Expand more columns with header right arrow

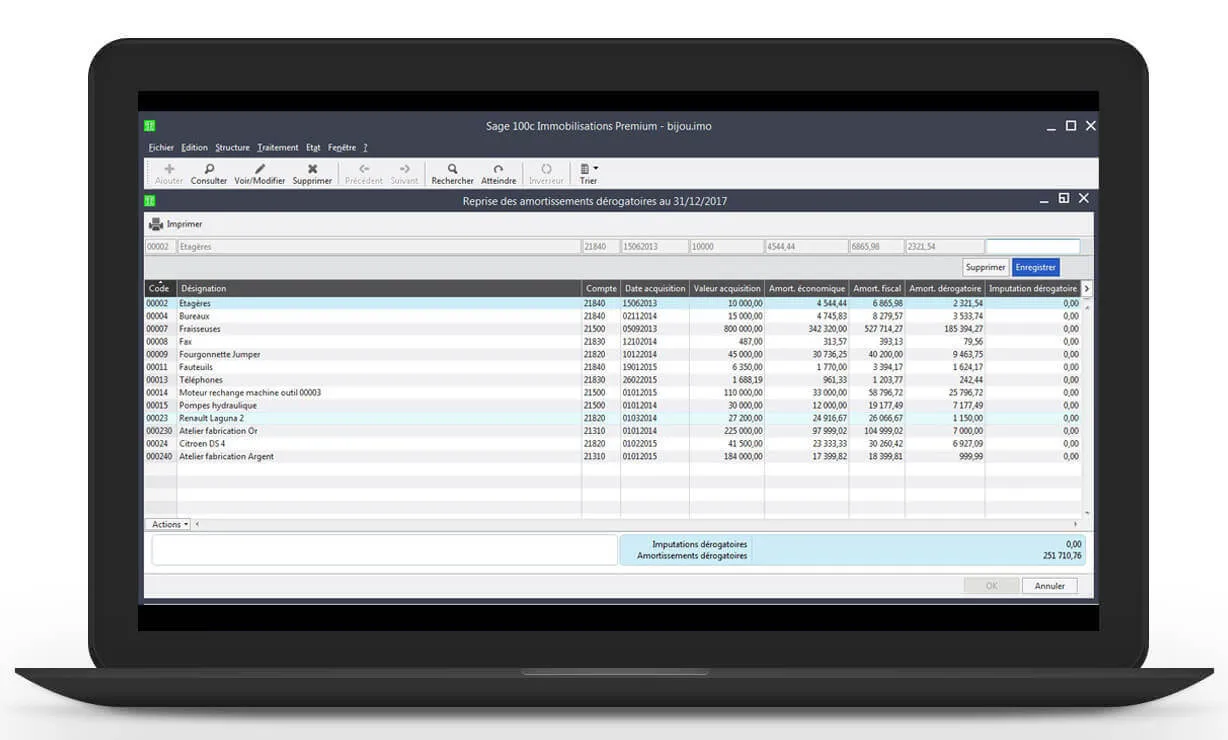1087,289
